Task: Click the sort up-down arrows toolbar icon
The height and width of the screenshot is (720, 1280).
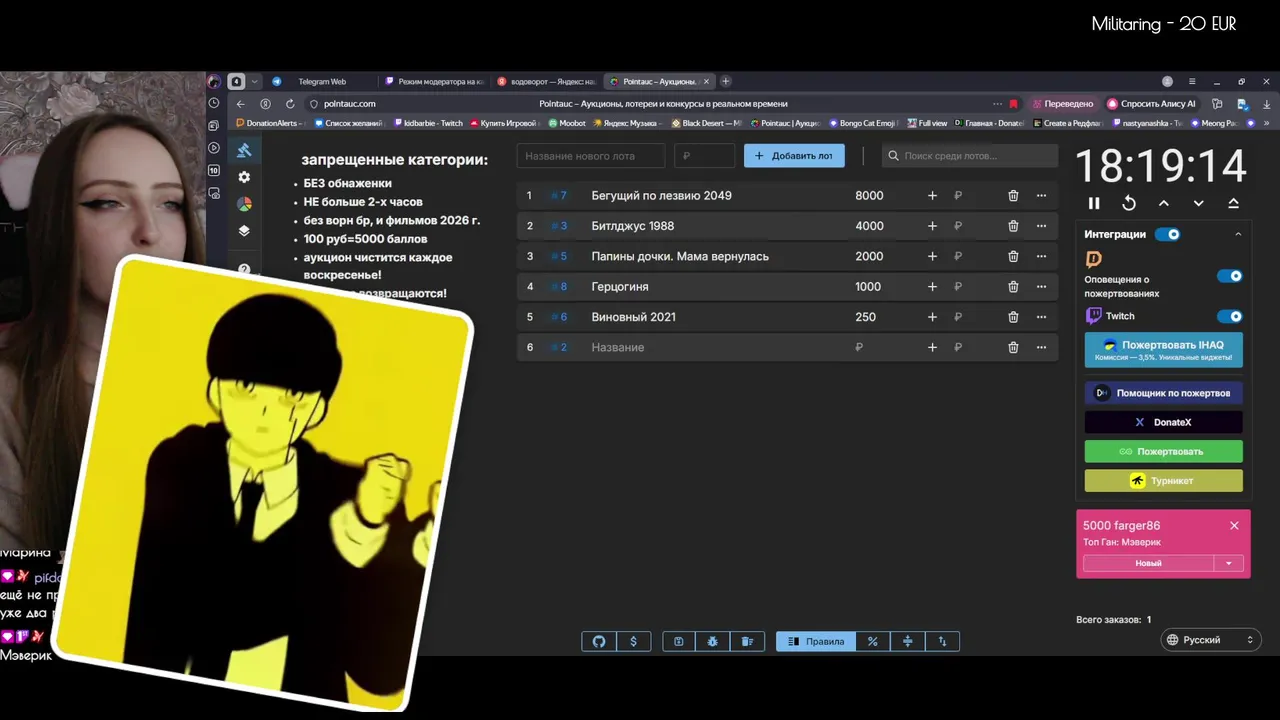Action: [942, 641]
